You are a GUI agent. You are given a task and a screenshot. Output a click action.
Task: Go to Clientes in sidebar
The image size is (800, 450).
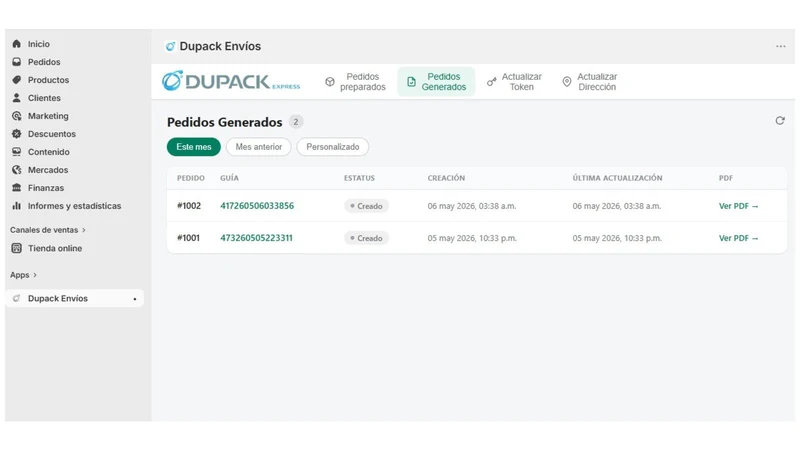(x=44, y=98)
